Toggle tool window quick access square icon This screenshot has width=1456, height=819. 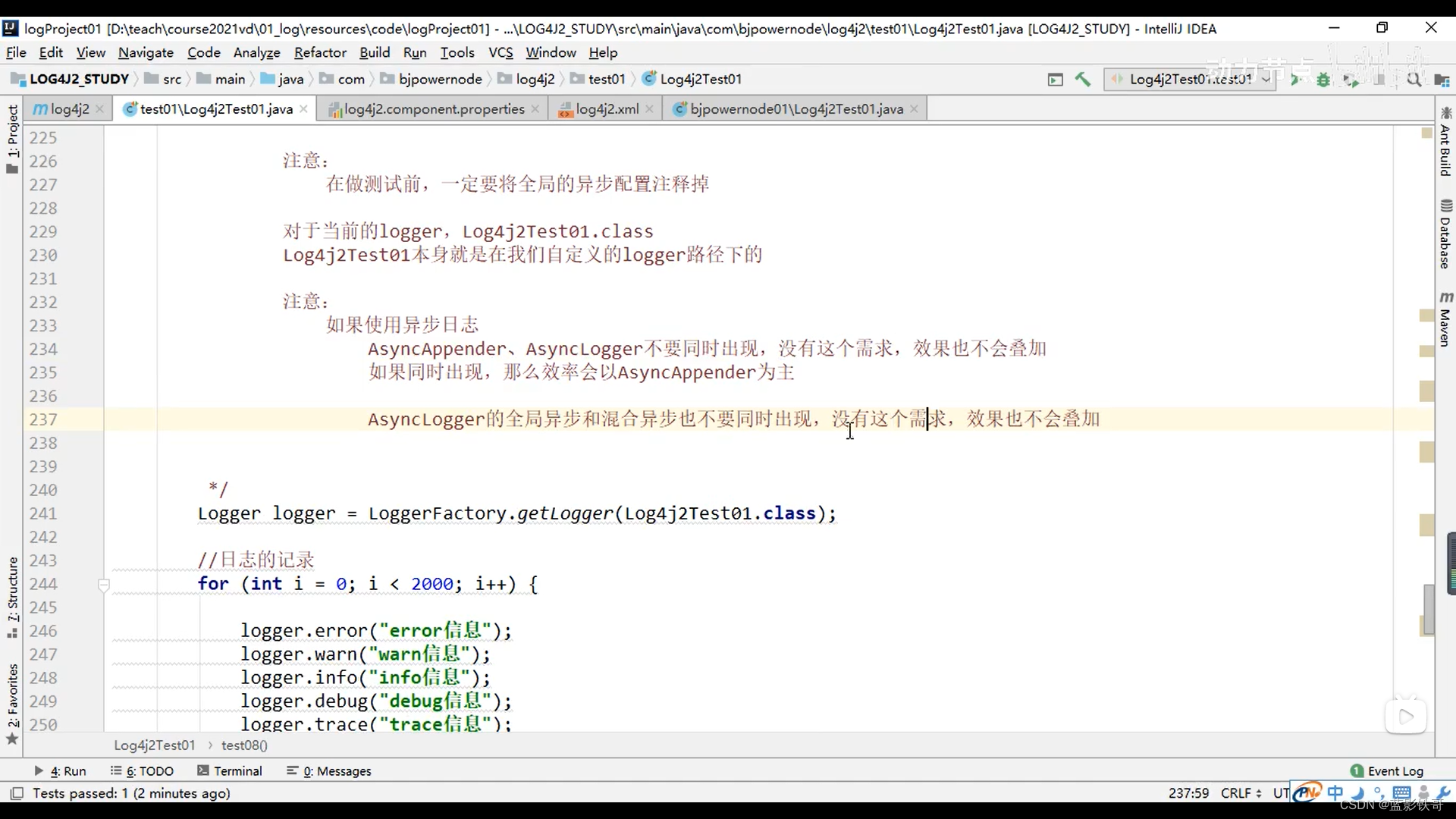(x=16, y=793)
